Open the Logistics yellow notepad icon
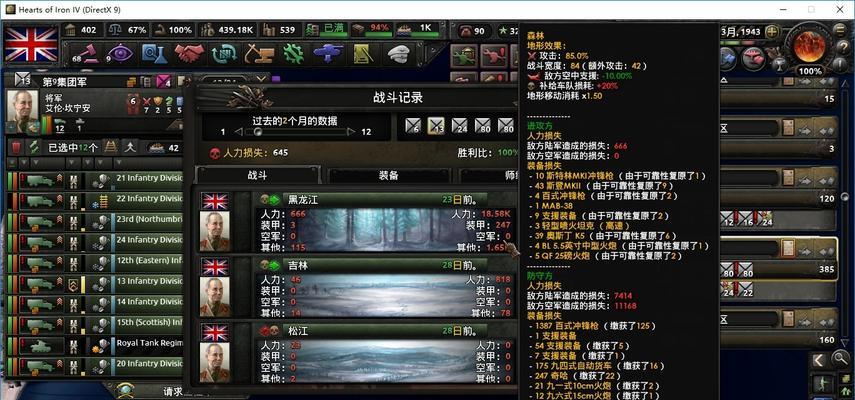Image resolution: width=855 pixels, height=400 pixels. point(363,53)
